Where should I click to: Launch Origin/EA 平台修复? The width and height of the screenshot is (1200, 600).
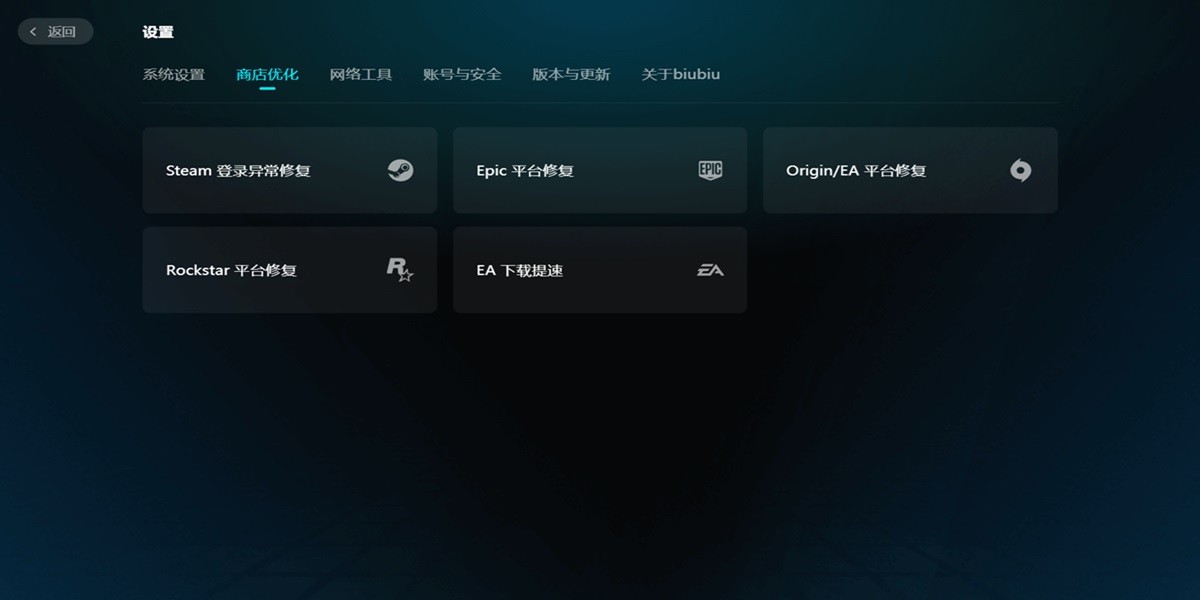[910, 170]
